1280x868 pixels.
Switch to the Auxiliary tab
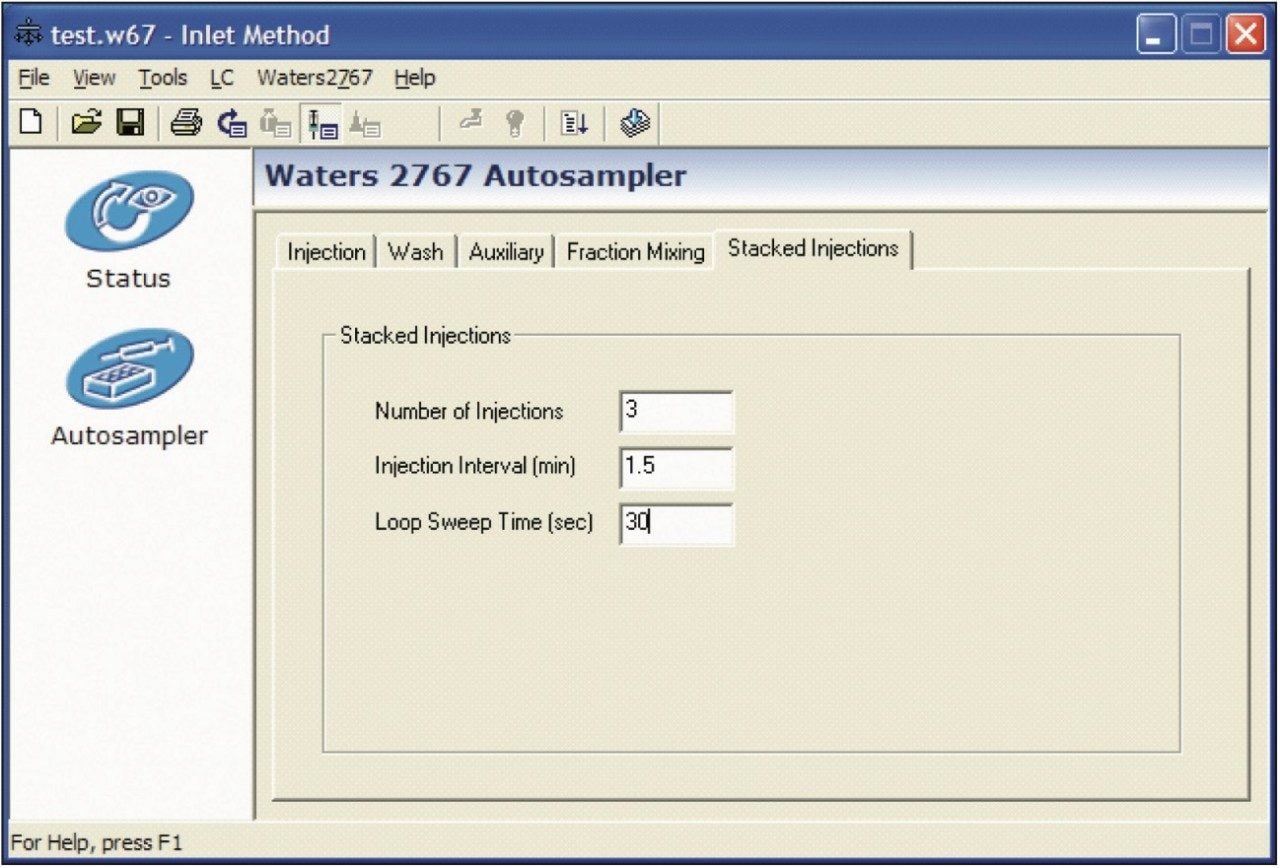click(506, 252)
